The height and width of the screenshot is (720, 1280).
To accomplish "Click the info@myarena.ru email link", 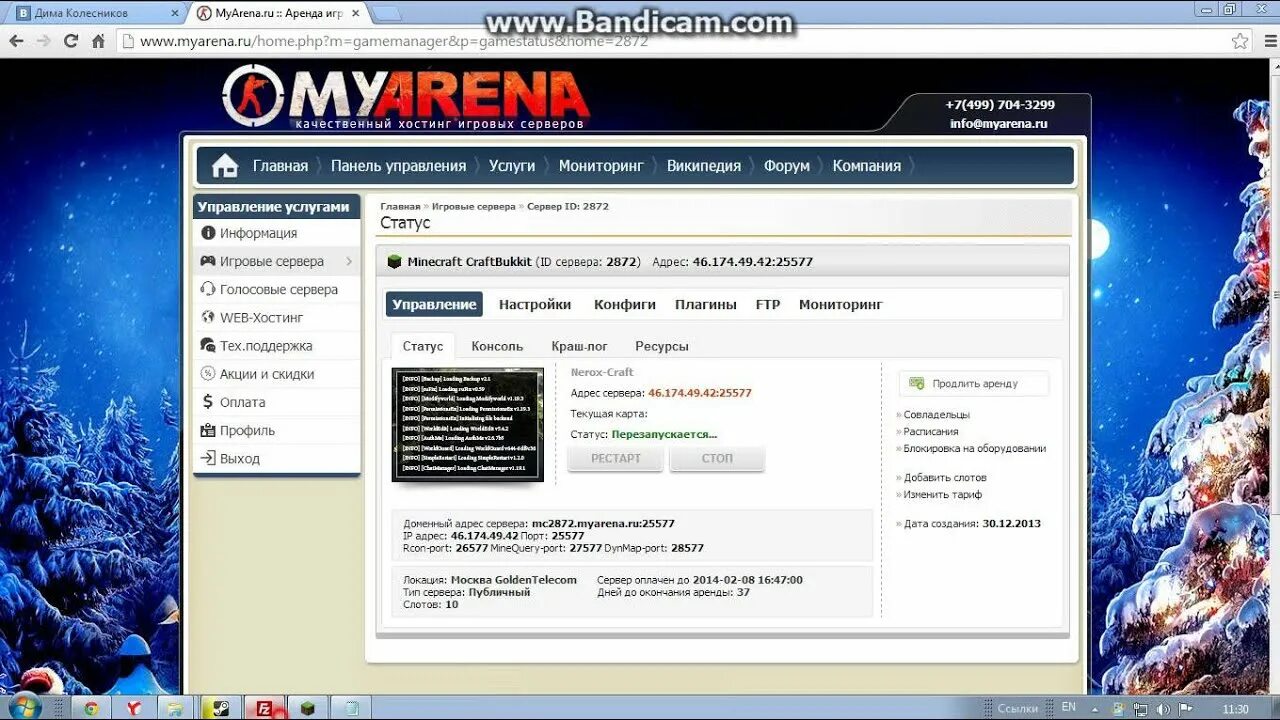I will click(999, 124).
